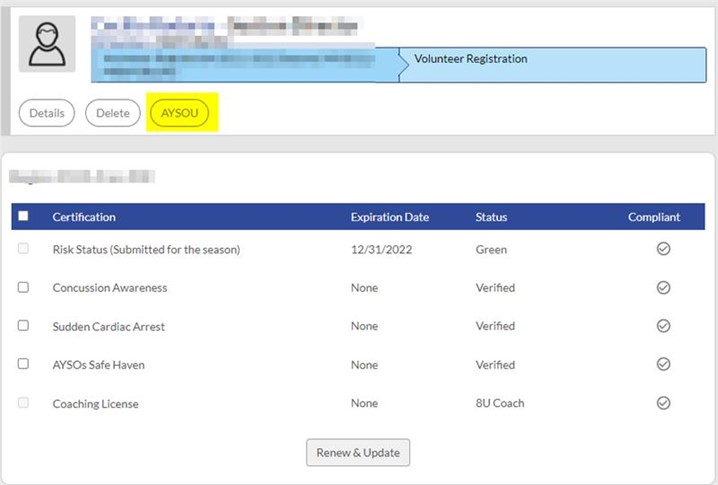Click the Coaching License row label
718x485 pixels.
pyautogui.click(x=95, y=403)
